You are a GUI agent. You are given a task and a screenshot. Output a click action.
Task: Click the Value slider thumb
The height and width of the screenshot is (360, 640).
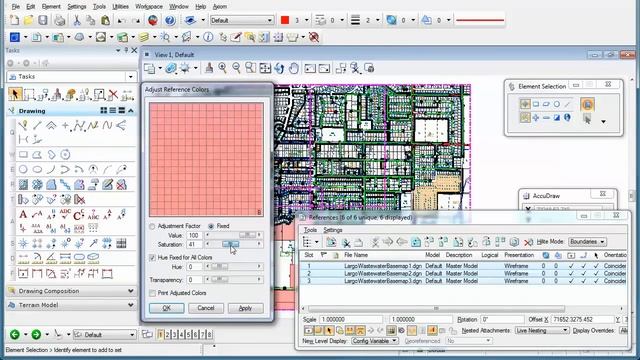(x=247, y=235)
